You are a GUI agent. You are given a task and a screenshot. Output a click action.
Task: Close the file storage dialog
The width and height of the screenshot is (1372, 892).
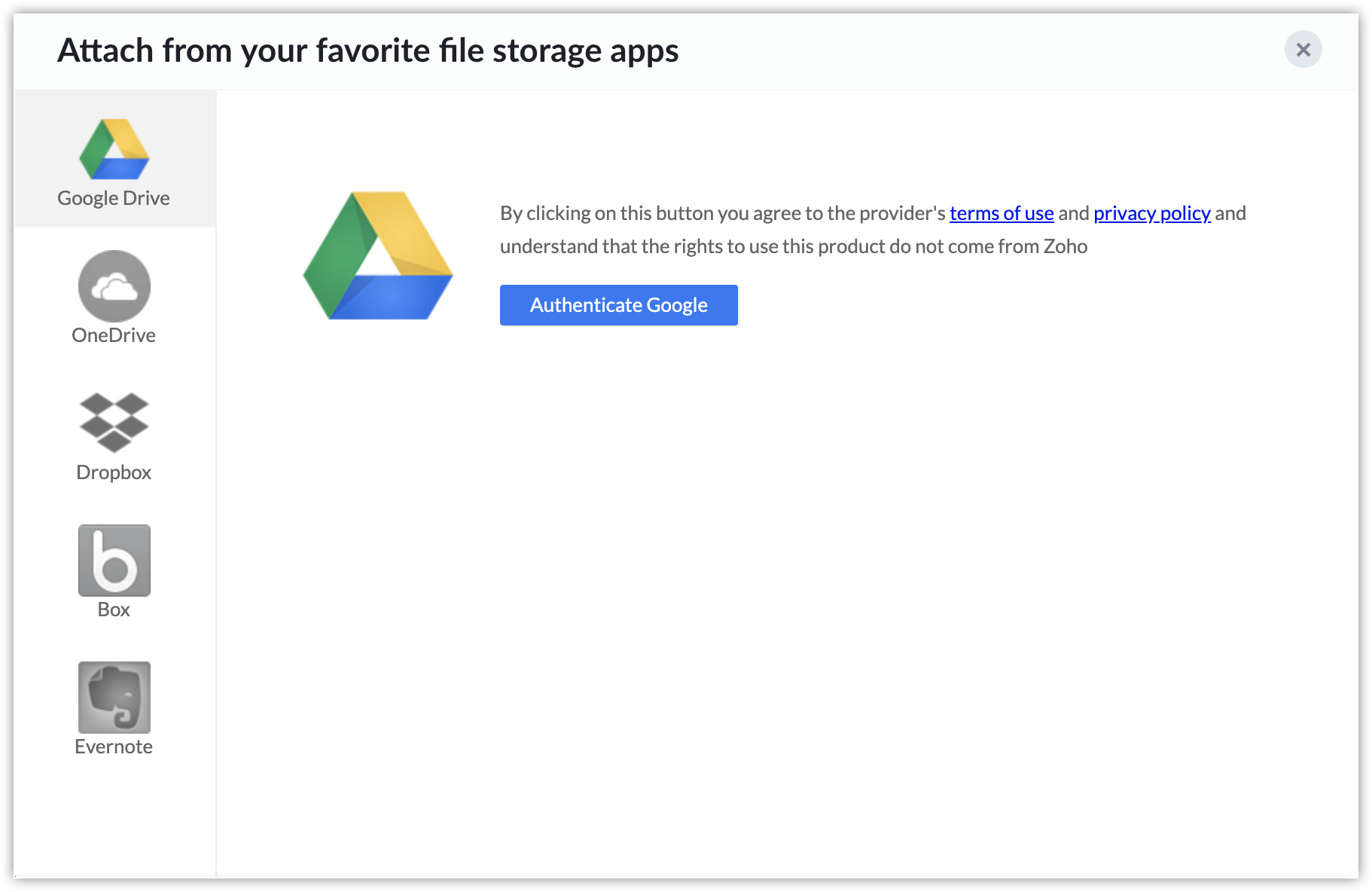point(1303,50)
